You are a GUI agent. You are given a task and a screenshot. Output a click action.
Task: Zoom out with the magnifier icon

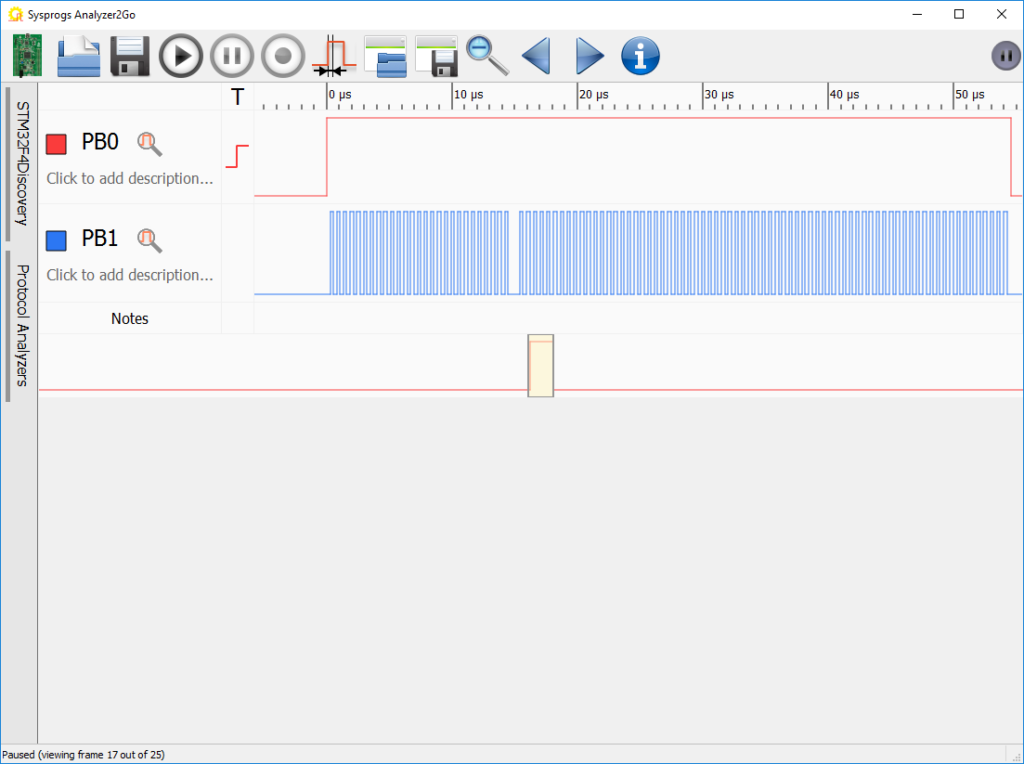point(487,56)
